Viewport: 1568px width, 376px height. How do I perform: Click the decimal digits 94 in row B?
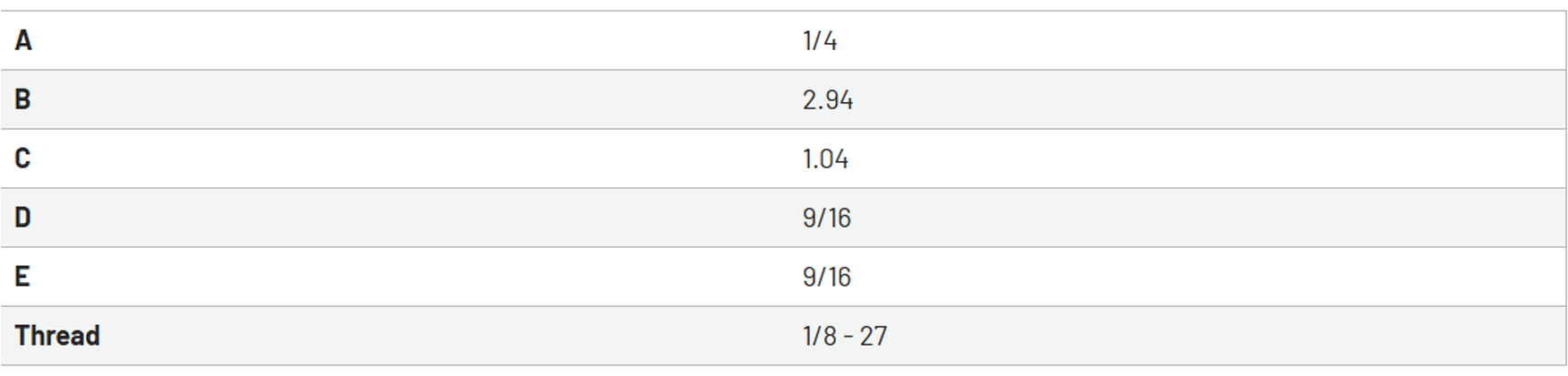840,100
